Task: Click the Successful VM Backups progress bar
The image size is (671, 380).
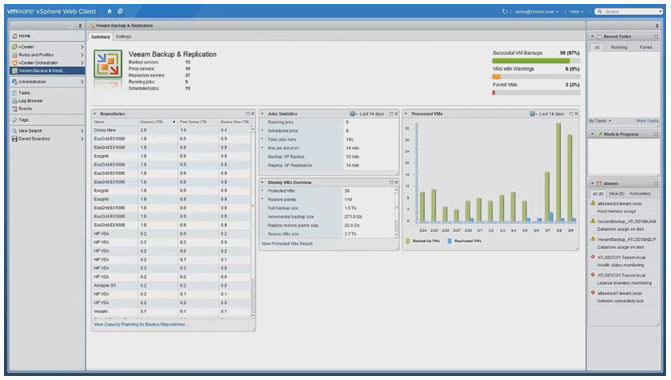Action: pyautogui.click(x=536, y=61)
